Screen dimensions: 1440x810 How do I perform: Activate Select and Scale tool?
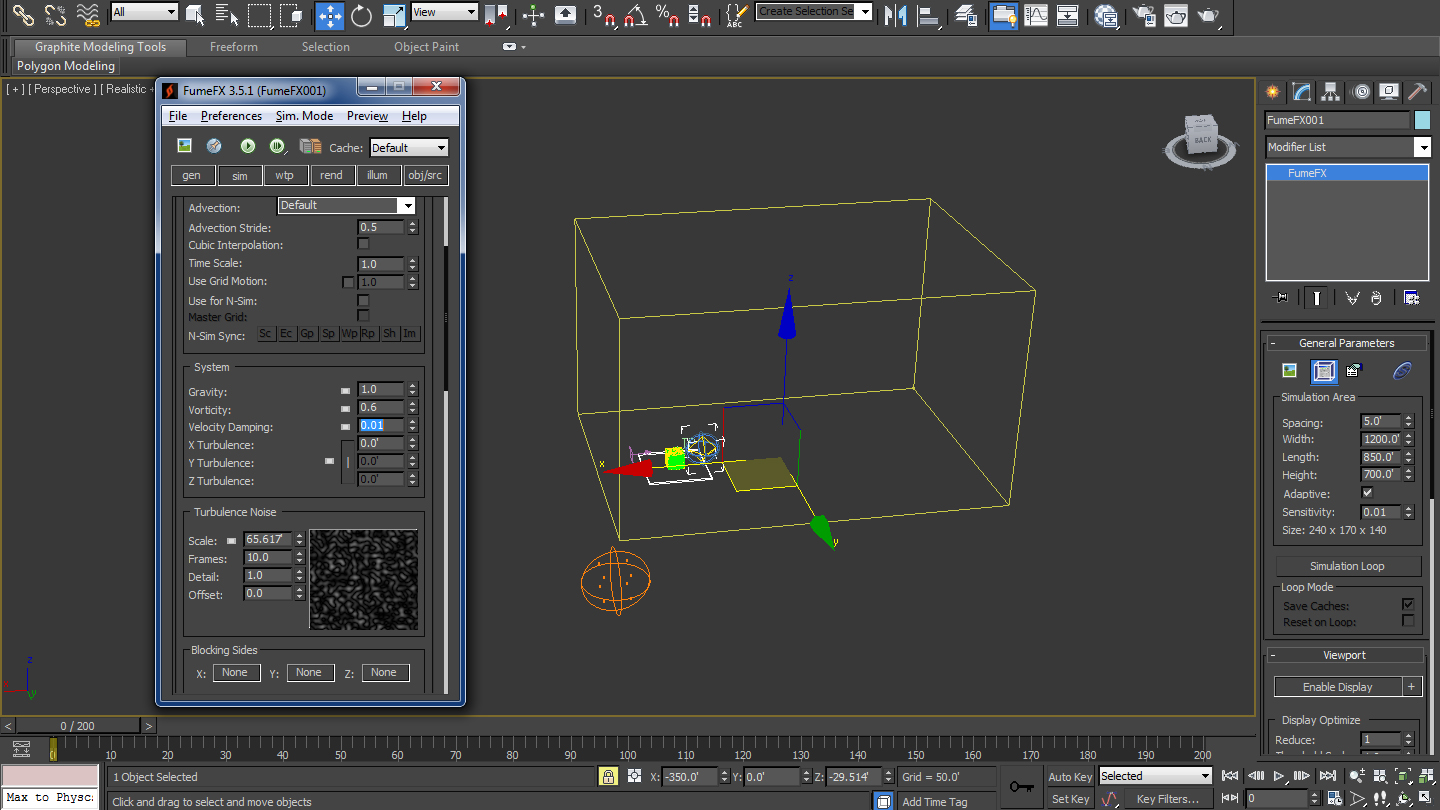point(394,15)
